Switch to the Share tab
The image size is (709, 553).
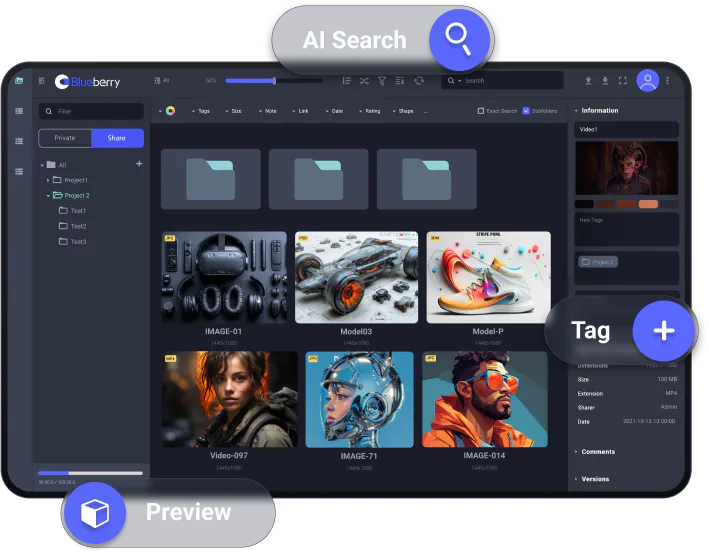pos(117,138)
